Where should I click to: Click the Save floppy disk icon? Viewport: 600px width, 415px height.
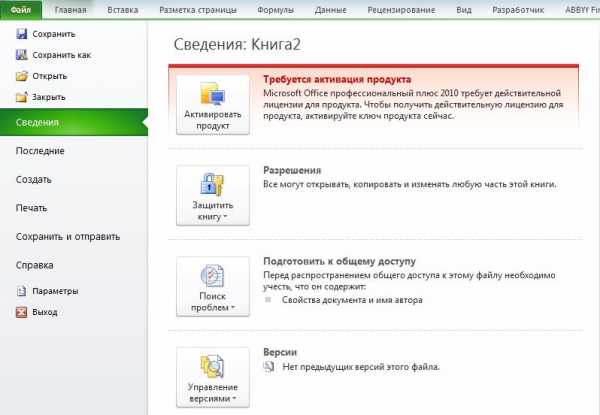pyautogui.click(x=21, y=34)
